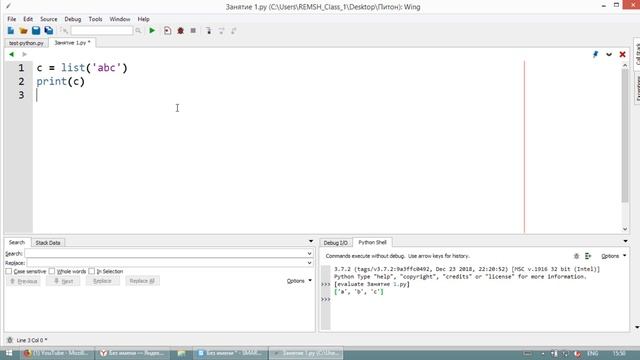The image size is (640, 360).
Task: Click the 'Line 3 Col 0 *' status text
Action: click(32, 340)
